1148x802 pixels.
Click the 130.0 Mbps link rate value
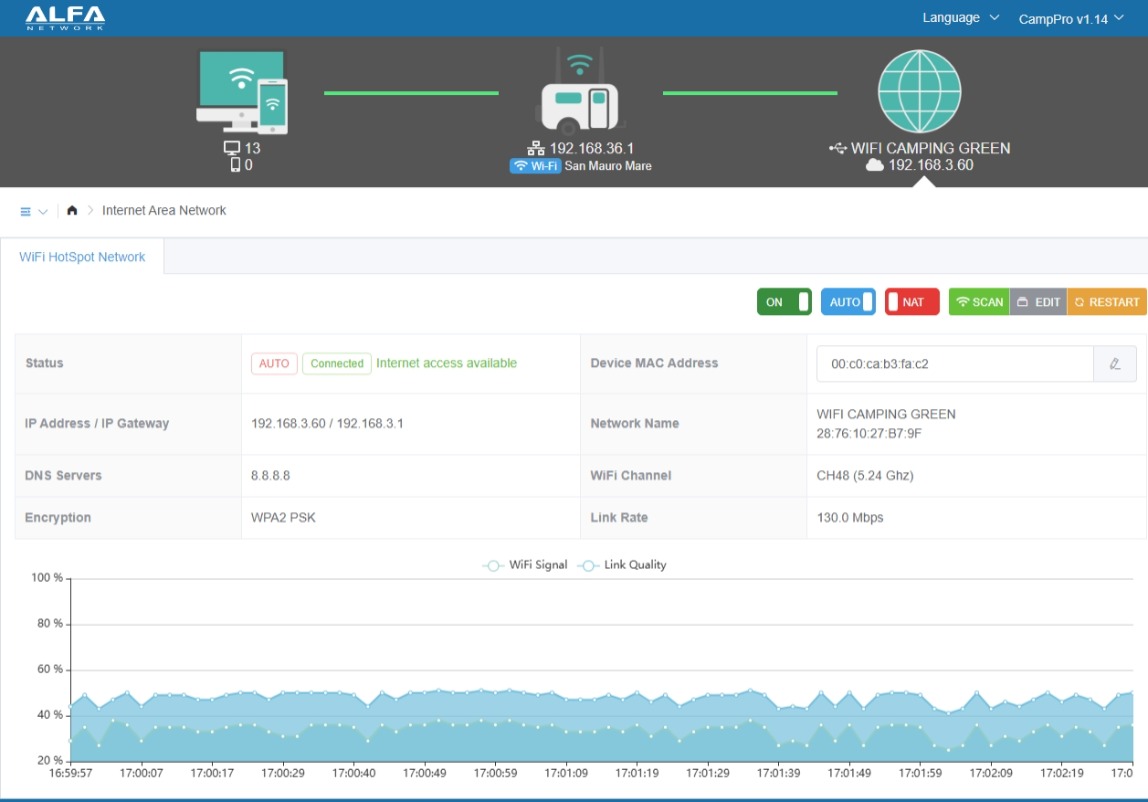coord(849,518)
